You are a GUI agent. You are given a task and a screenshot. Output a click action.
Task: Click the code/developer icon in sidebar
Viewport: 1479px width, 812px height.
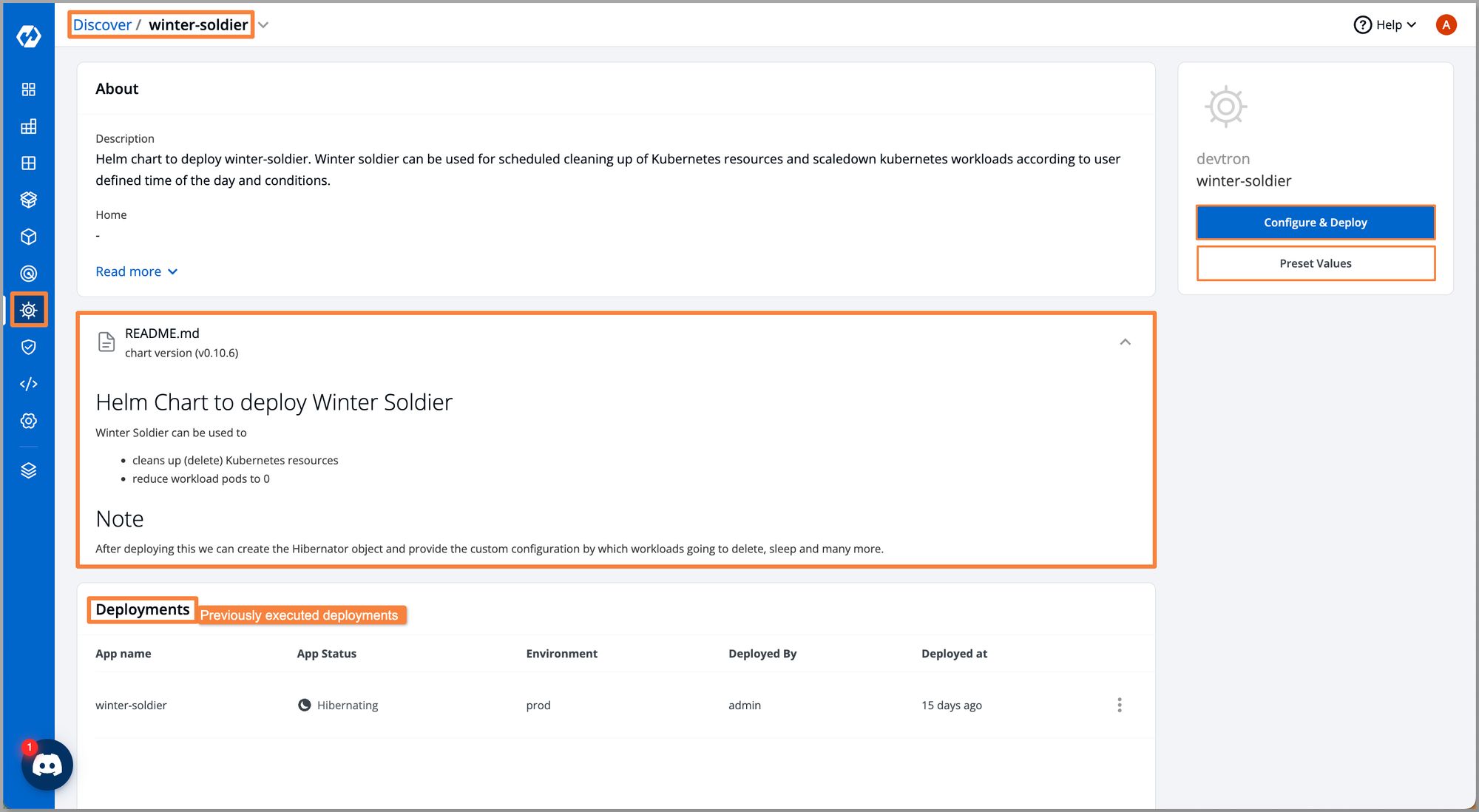[x=28, y=384]
